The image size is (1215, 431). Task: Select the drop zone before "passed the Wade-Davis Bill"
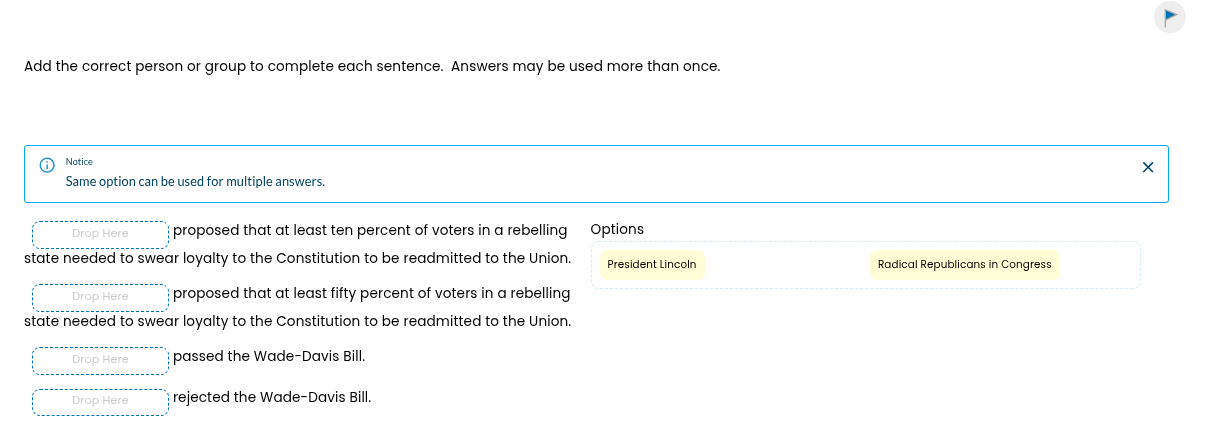click(100, 360)
